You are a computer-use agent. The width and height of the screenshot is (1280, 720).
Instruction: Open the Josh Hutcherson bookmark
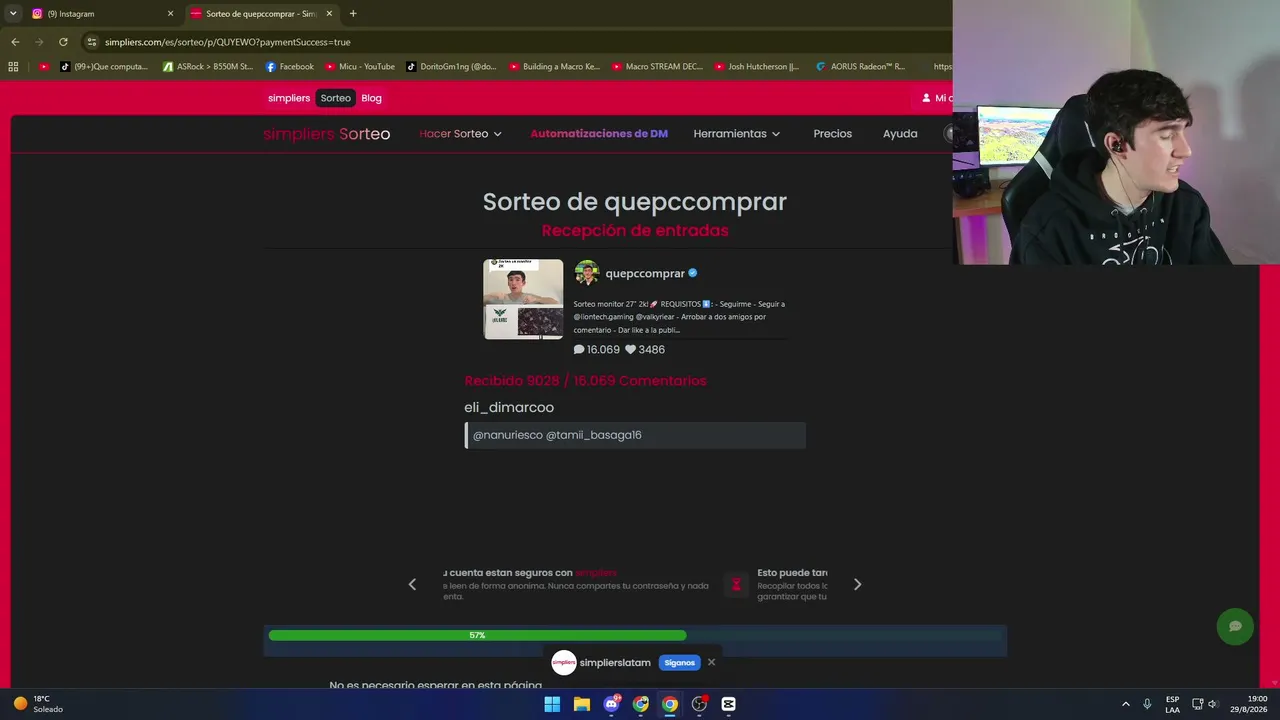pyautogui.click(x=757, y=67)
